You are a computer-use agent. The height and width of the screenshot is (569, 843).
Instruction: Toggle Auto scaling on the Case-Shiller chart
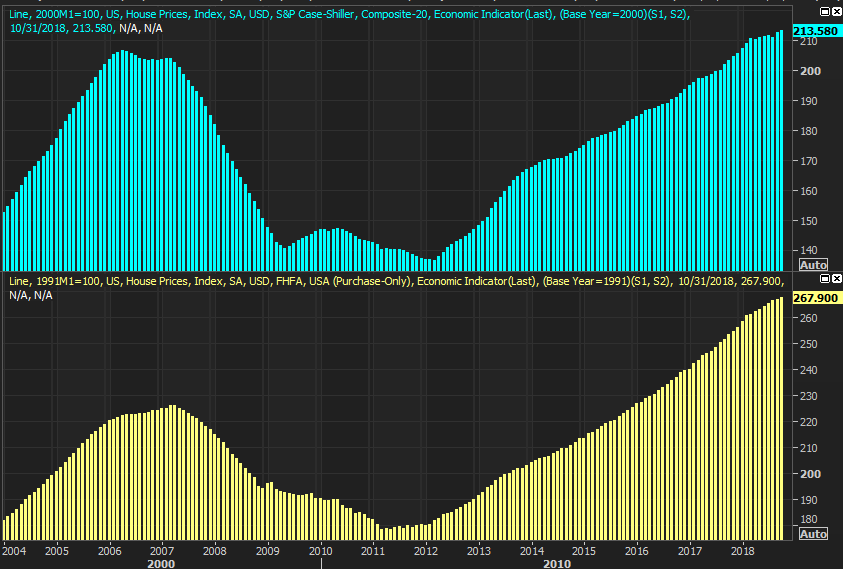point(813,264)
